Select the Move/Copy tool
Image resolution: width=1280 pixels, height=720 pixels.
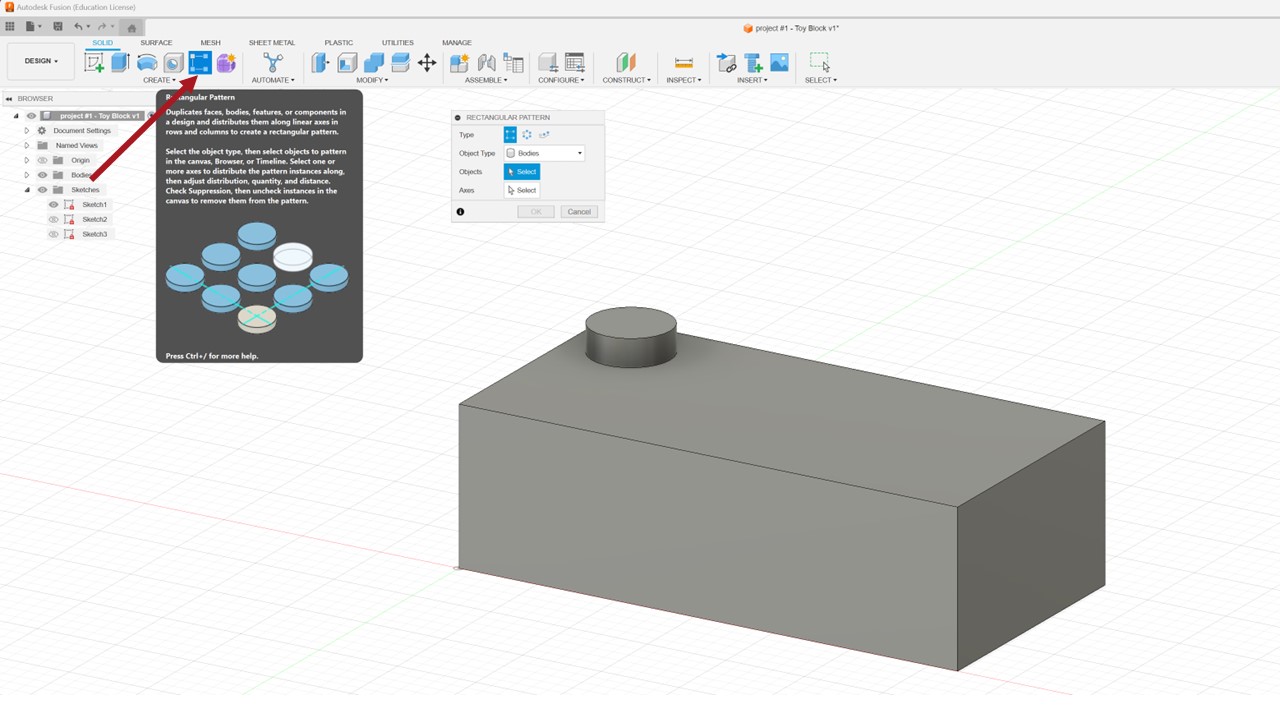pyautogui.click(x=427, y=63)
